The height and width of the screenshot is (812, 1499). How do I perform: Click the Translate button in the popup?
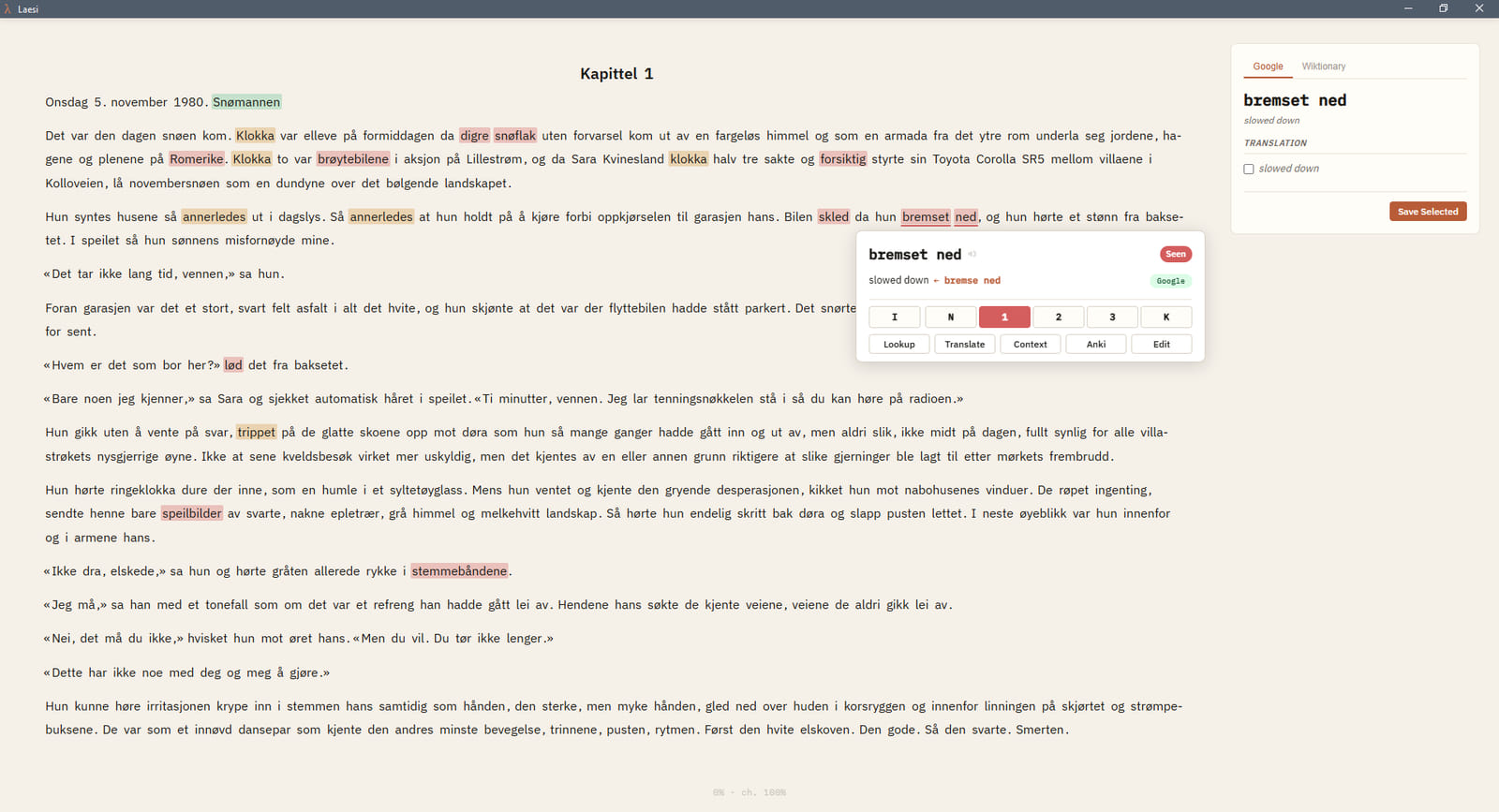[965, 344]
